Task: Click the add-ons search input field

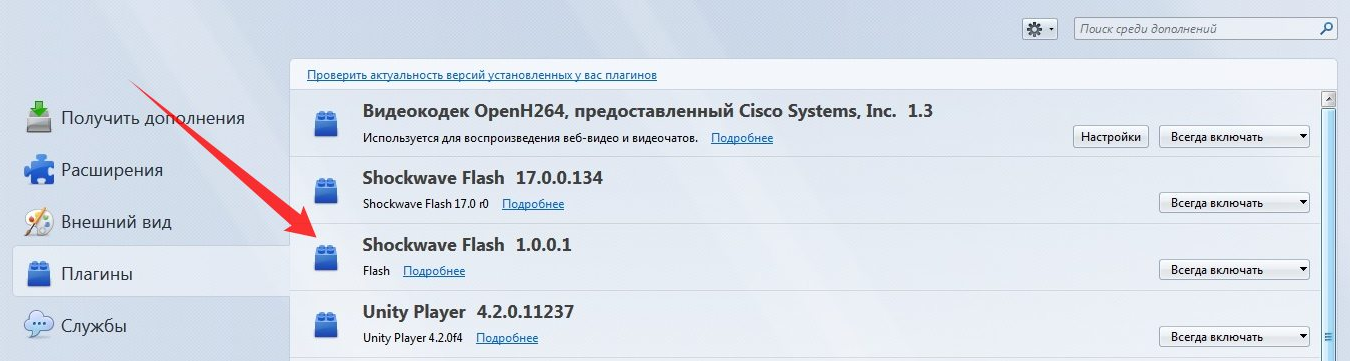Action: (1195, 29)
